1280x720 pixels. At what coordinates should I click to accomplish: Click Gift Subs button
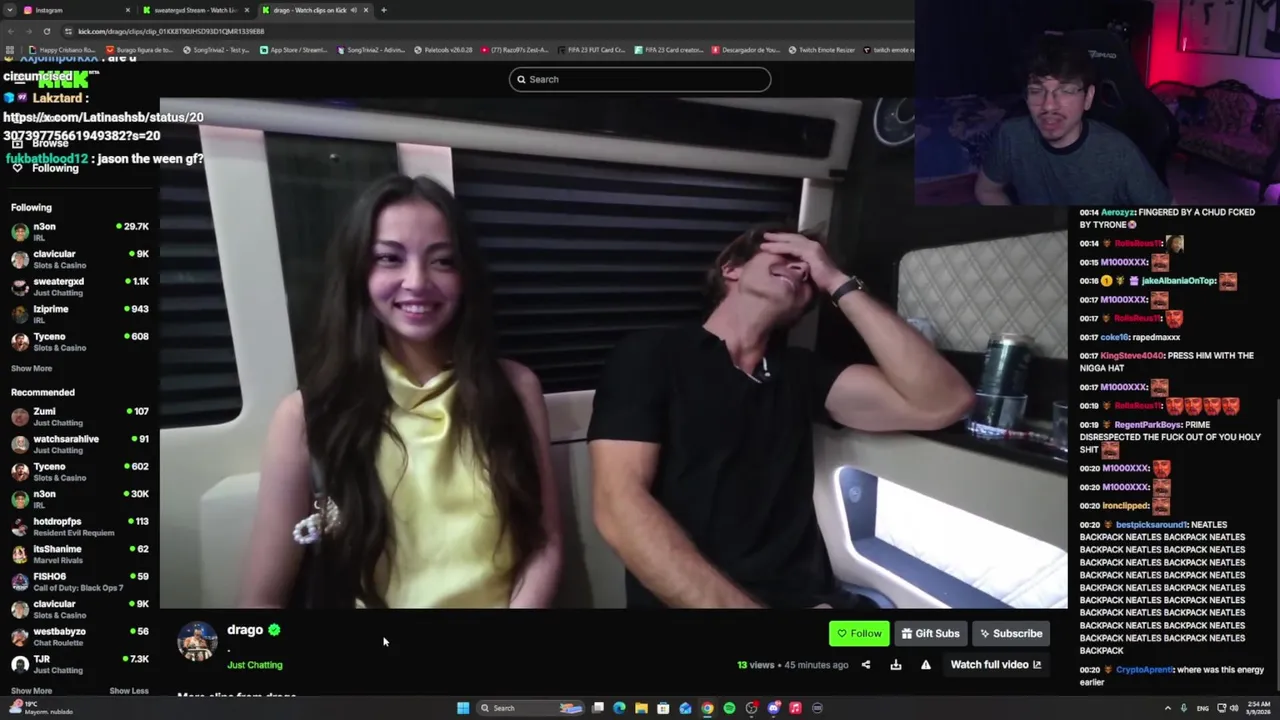pyautogui.click(x=930, y=634)
